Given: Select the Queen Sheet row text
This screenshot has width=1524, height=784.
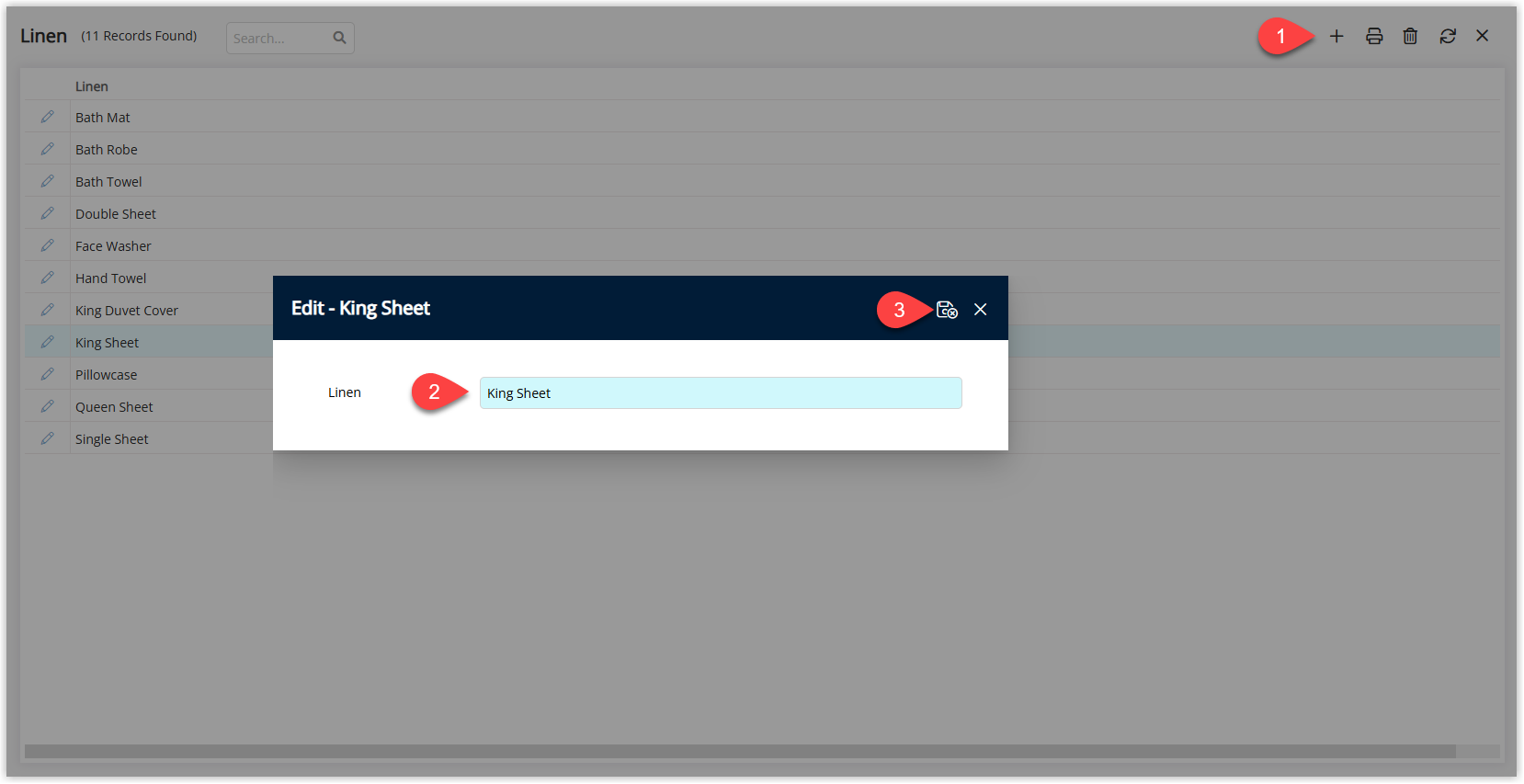Looking at the screenshot, I should point(114,407).
